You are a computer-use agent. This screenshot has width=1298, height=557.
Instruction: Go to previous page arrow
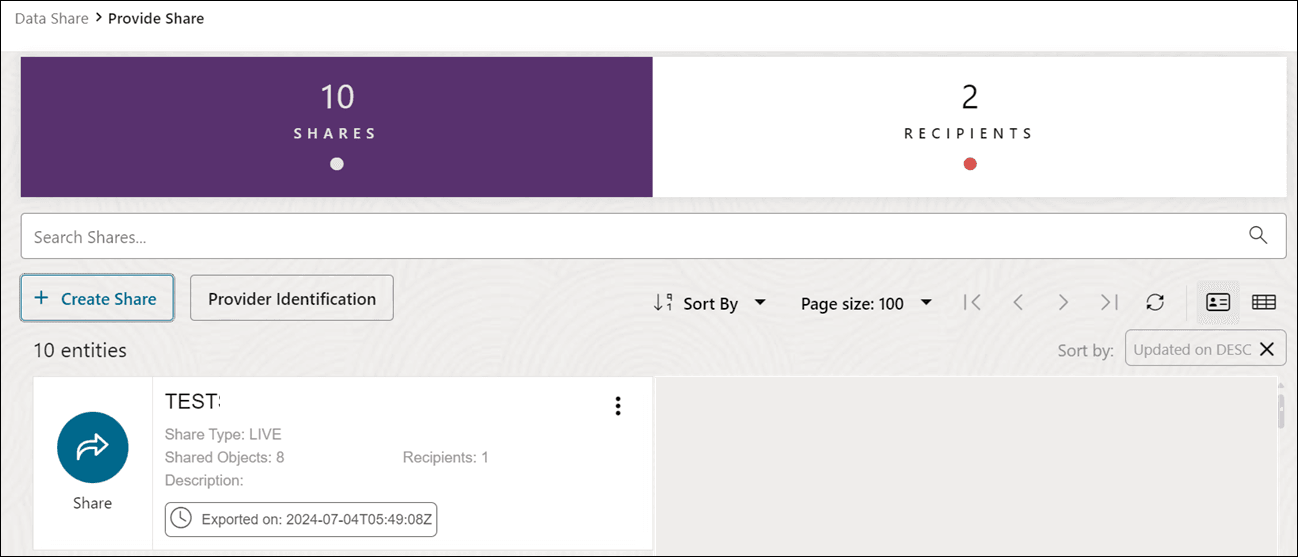[x=1018, y=303]
